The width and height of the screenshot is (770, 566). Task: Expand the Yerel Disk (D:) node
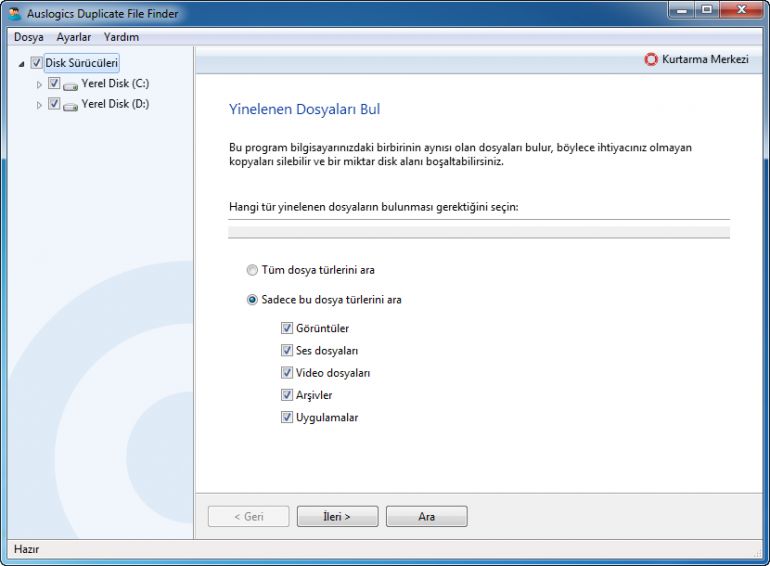pyautogui.click(x=39, y=105)
